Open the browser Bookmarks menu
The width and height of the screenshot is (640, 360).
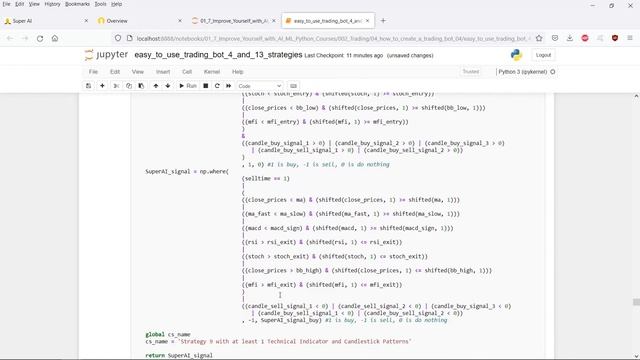77,4
